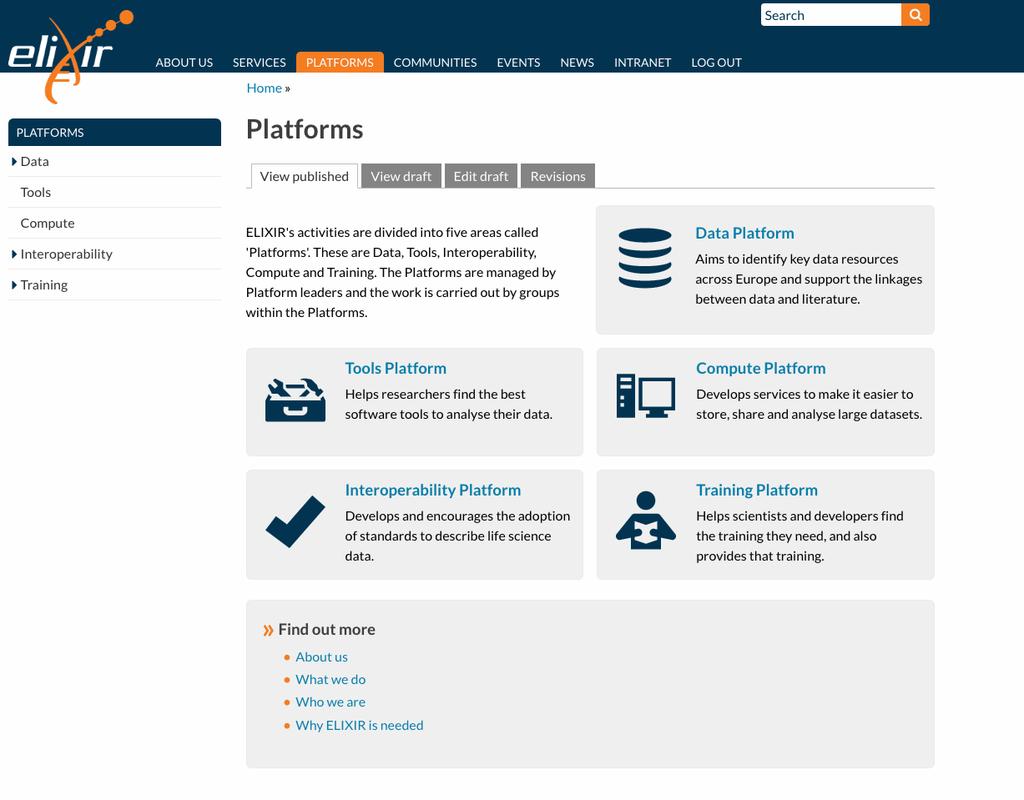Viewport: 1024px width, 800px height.
Task: Open the Communities menu
Action: click(435, 63)
